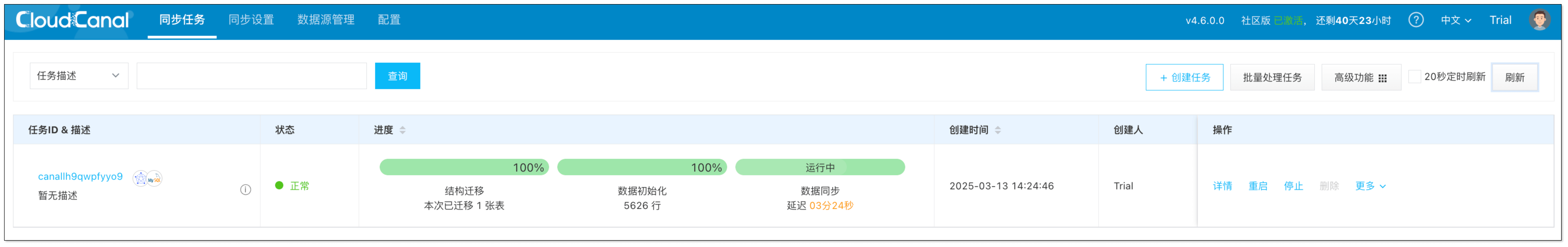The image size is (1568, 247).
Task: Click the 刷新 button
Action: (x=1515, y=77)
